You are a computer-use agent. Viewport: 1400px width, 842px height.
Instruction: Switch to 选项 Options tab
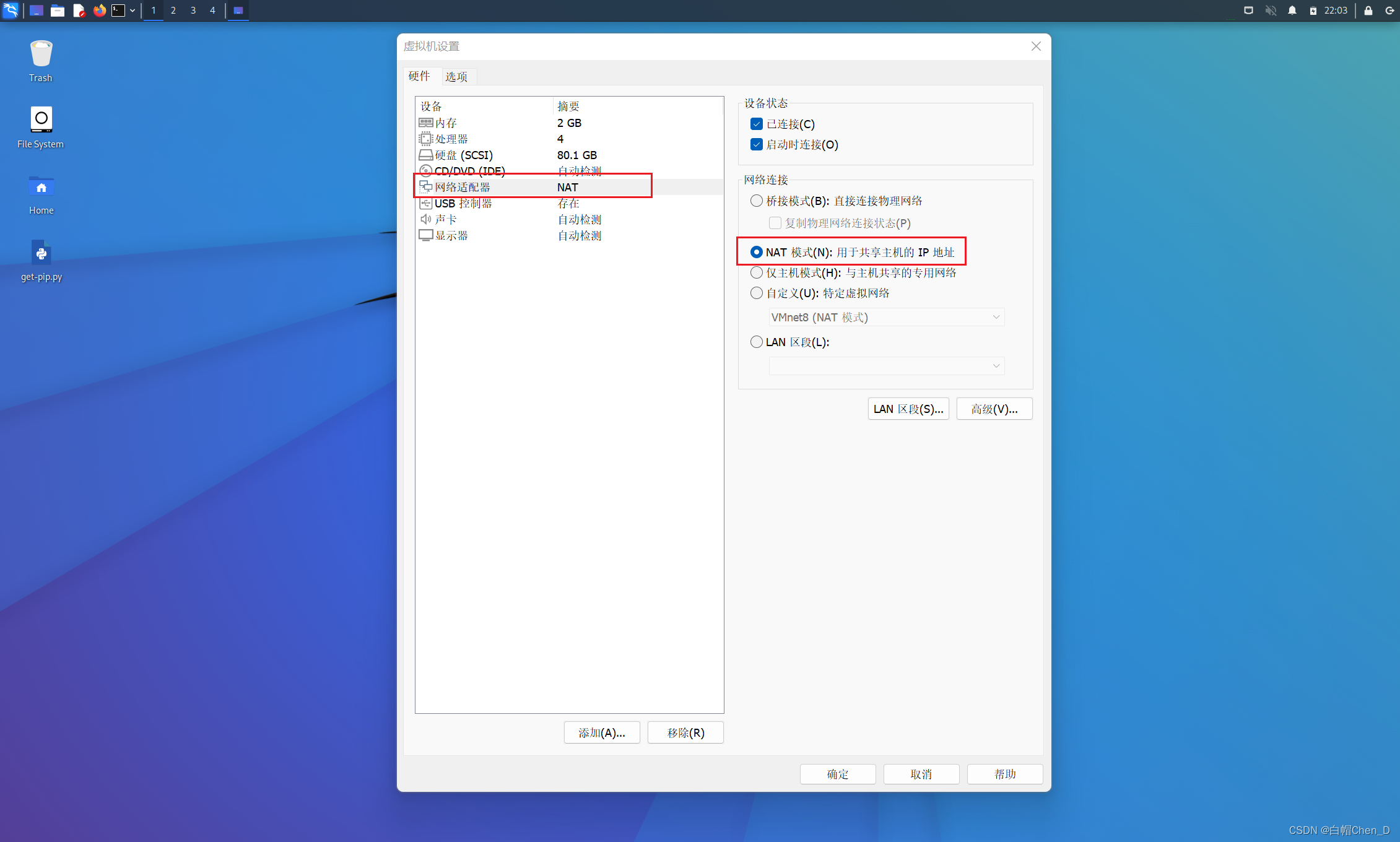(456, 76)
